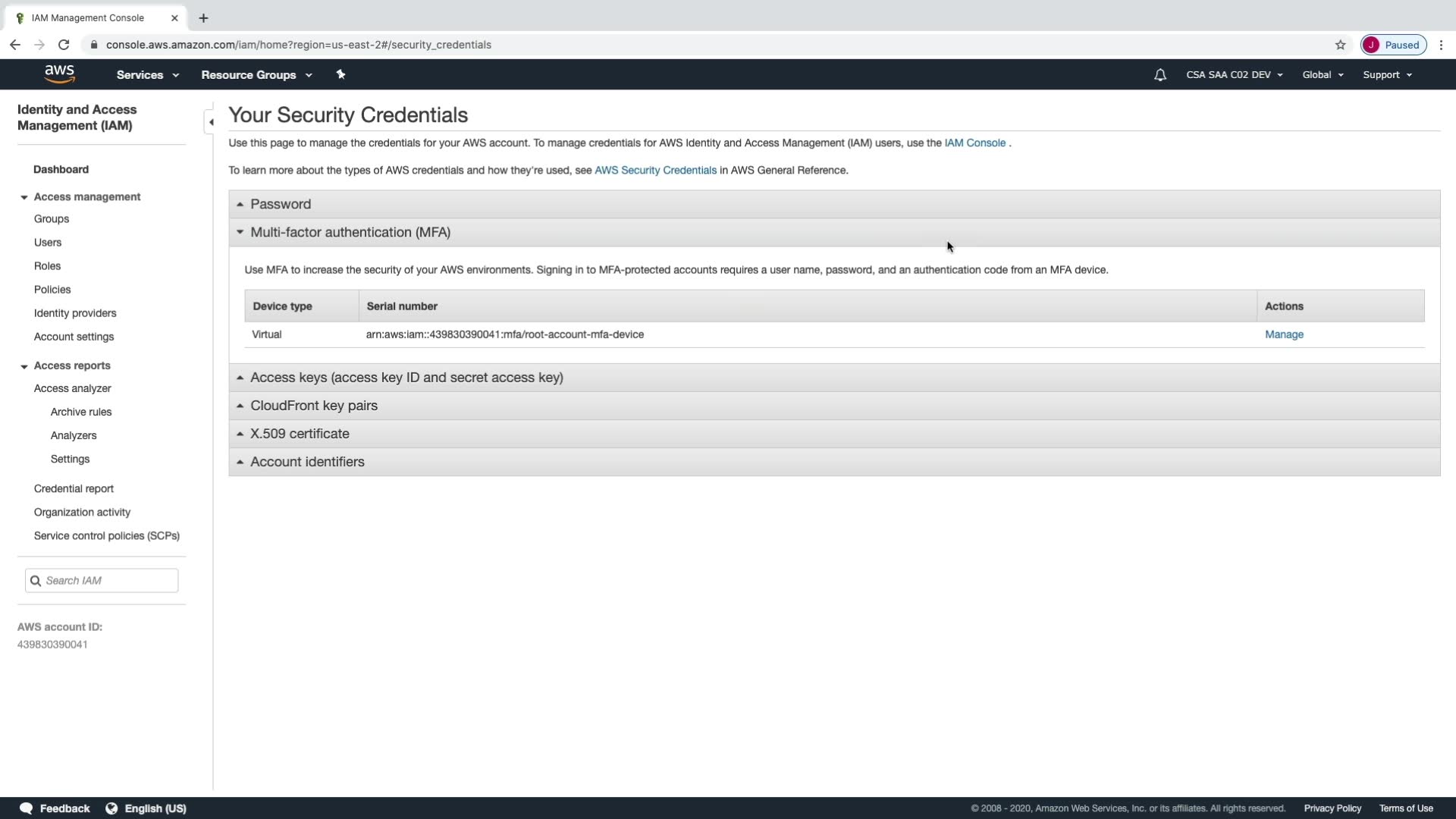Viewport: 1456px width, 819px height.
Task: Expand the Password section
Action: pyautogui.click(x=281, y=204)
